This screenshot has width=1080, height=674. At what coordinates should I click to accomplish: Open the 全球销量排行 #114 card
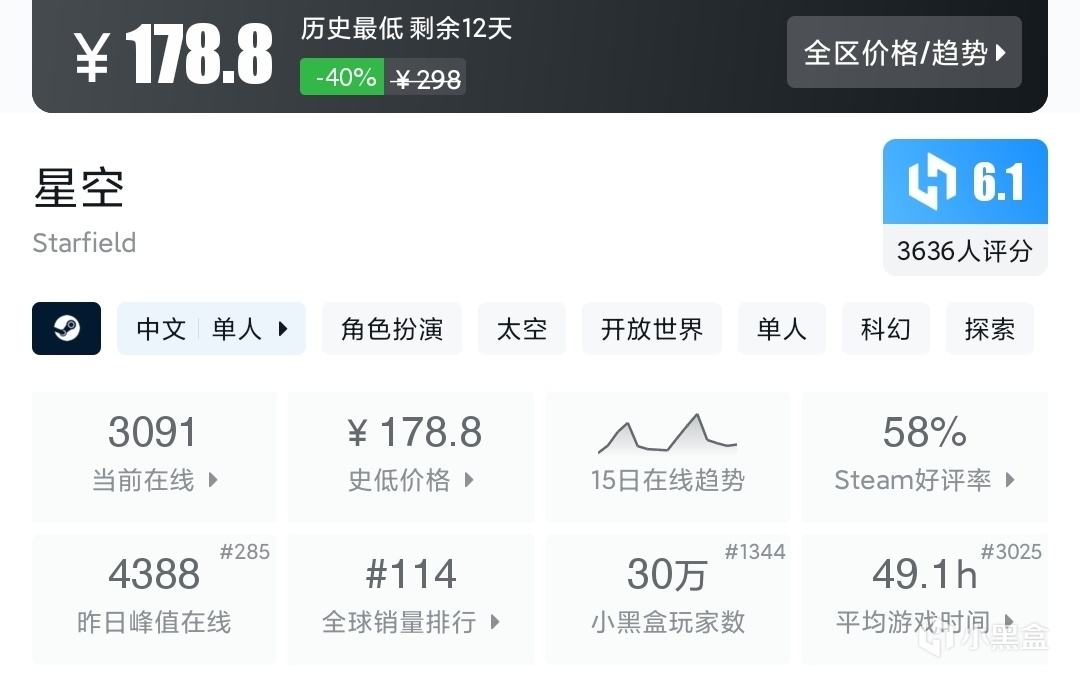(411, 599)
